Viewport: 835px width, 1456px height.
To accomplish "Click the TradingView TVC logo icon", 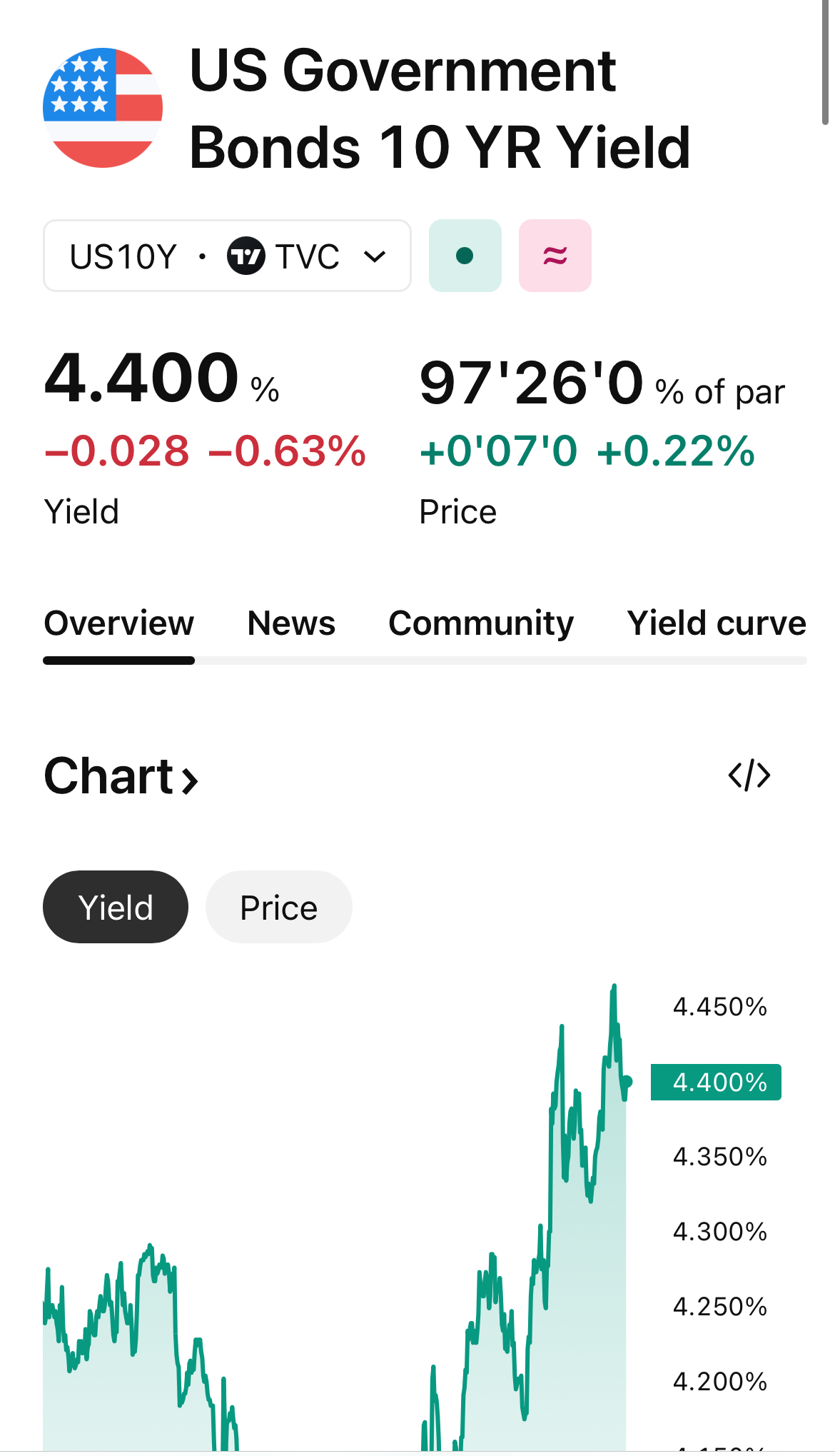I will (x=246, y=256).
